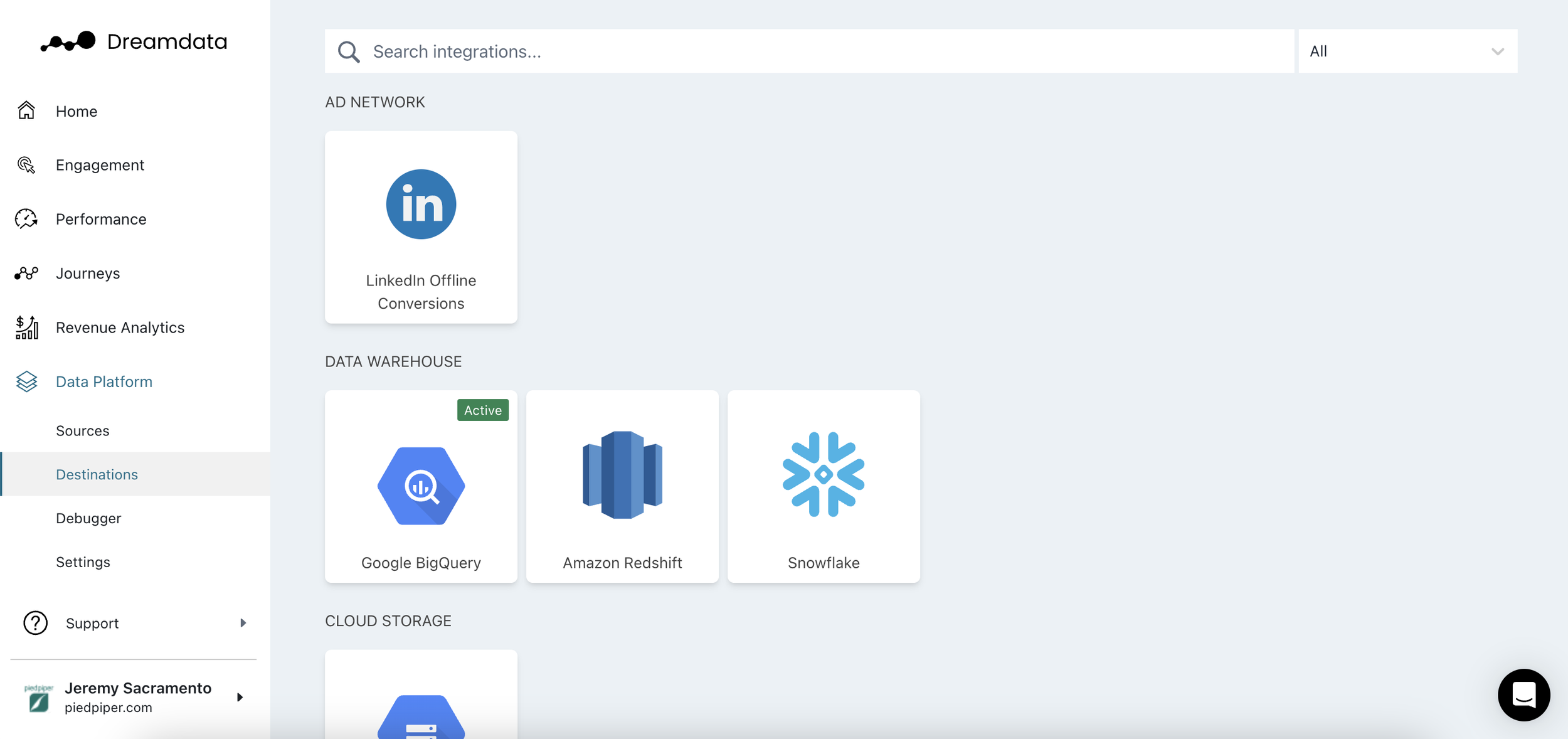Viewport: 1568px width, 739px height.
Task: Click the Snowflake card label
Action: point(824,563)
